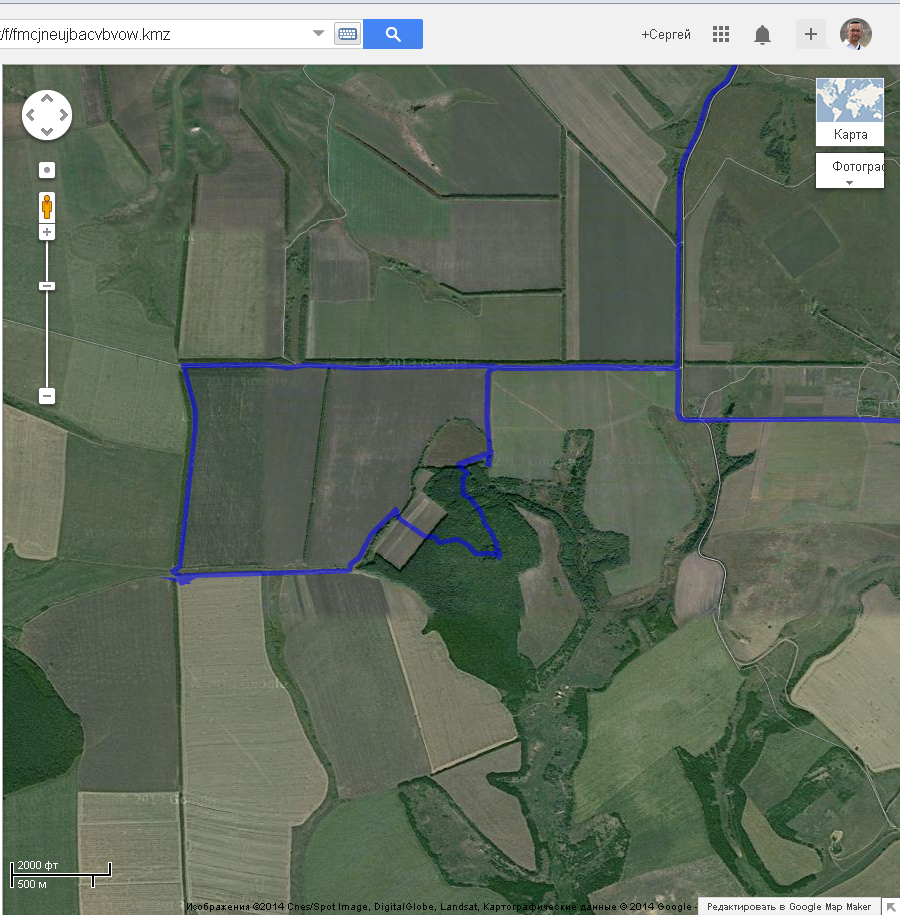The image size is (900, 915).
Task: Click the blue search magnifier button
Action: pyautogui.click(x=392, y=34)
